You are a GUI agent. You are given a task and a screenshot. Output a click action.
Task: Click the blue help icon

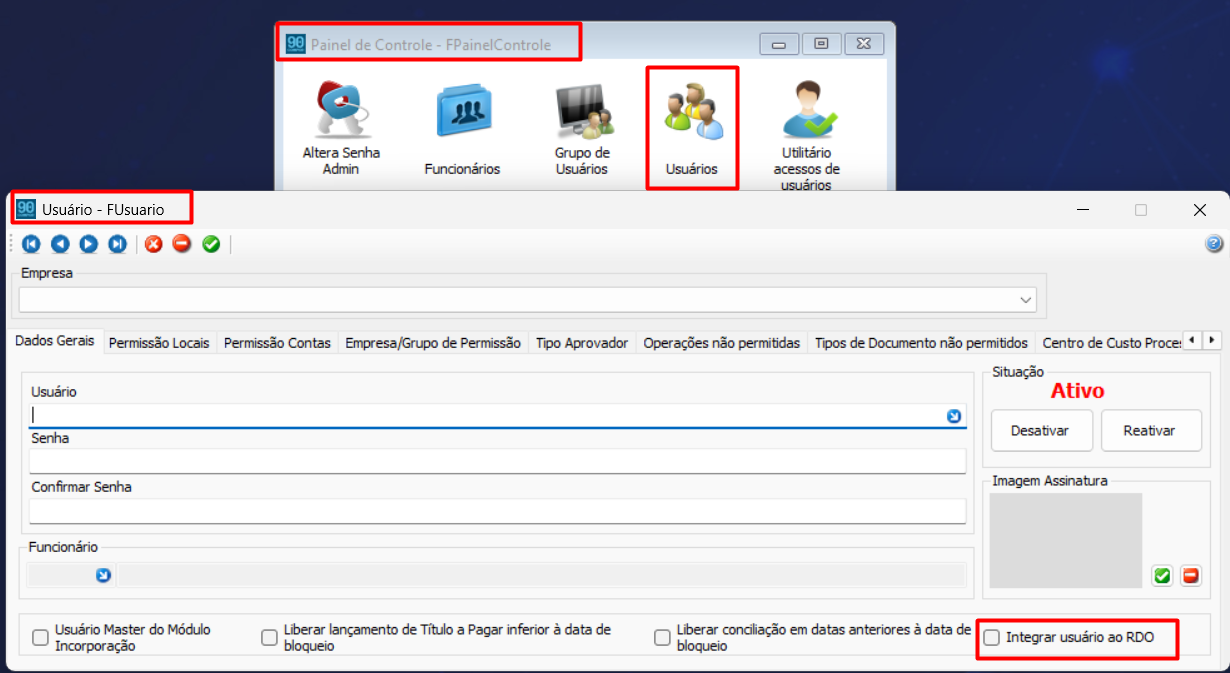click(1214, 244)
